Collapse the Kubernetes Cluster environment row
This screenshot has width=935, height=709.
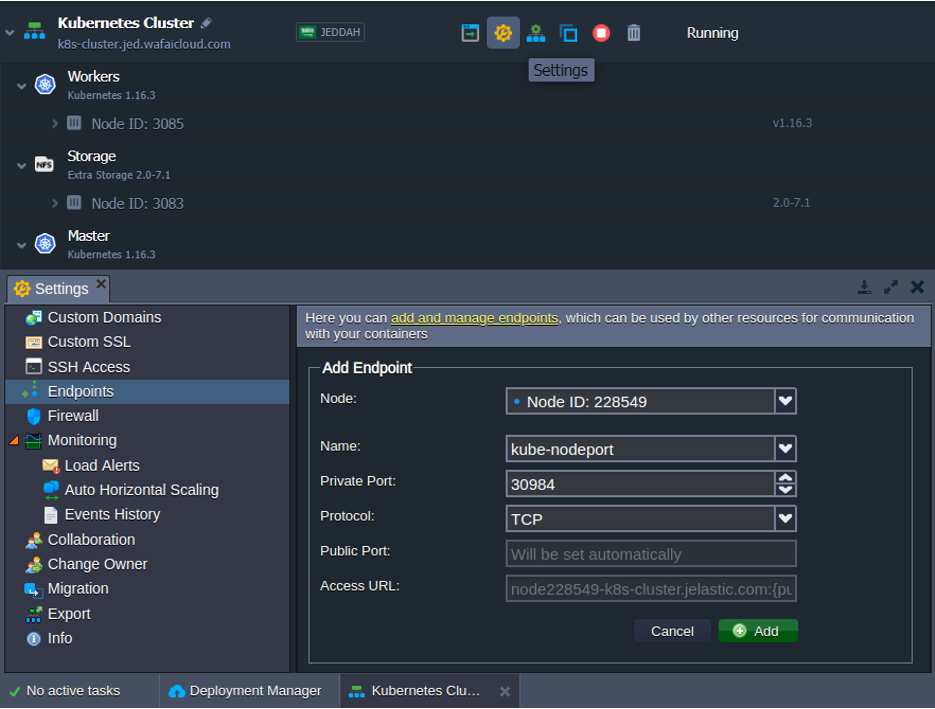point(10,33)
